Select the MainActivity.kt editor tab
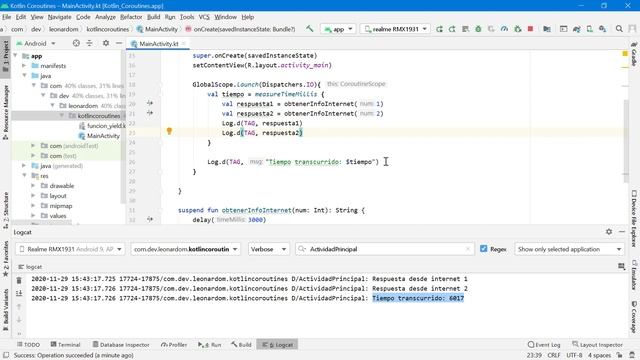 [158, 43]
